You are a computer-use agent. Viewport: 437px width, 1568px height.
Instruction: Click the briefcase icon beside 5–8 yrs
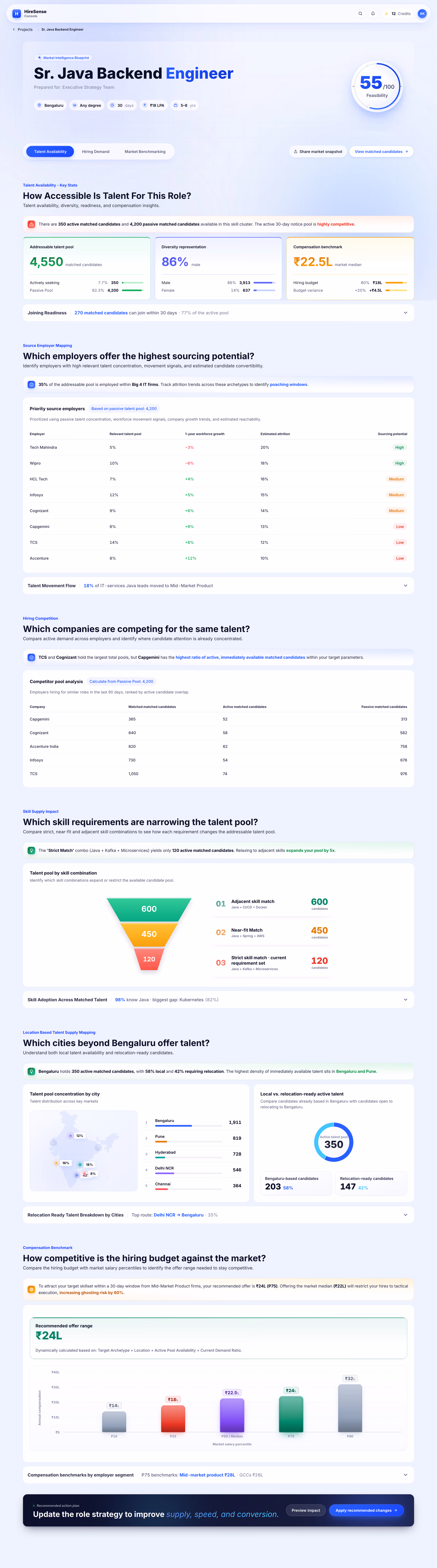point(176,105)
